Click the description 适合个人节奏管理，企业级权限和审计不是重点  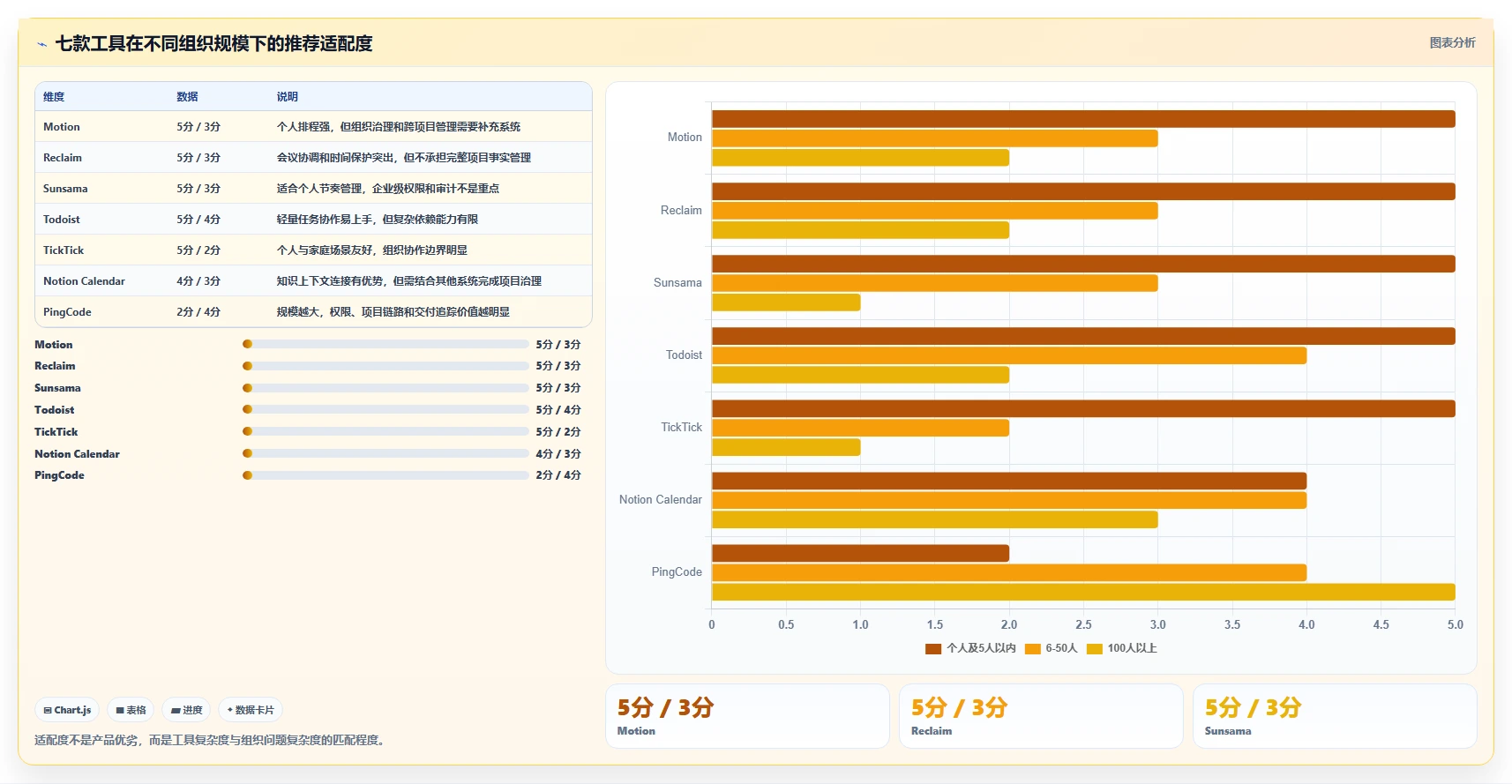pos(388,189)
